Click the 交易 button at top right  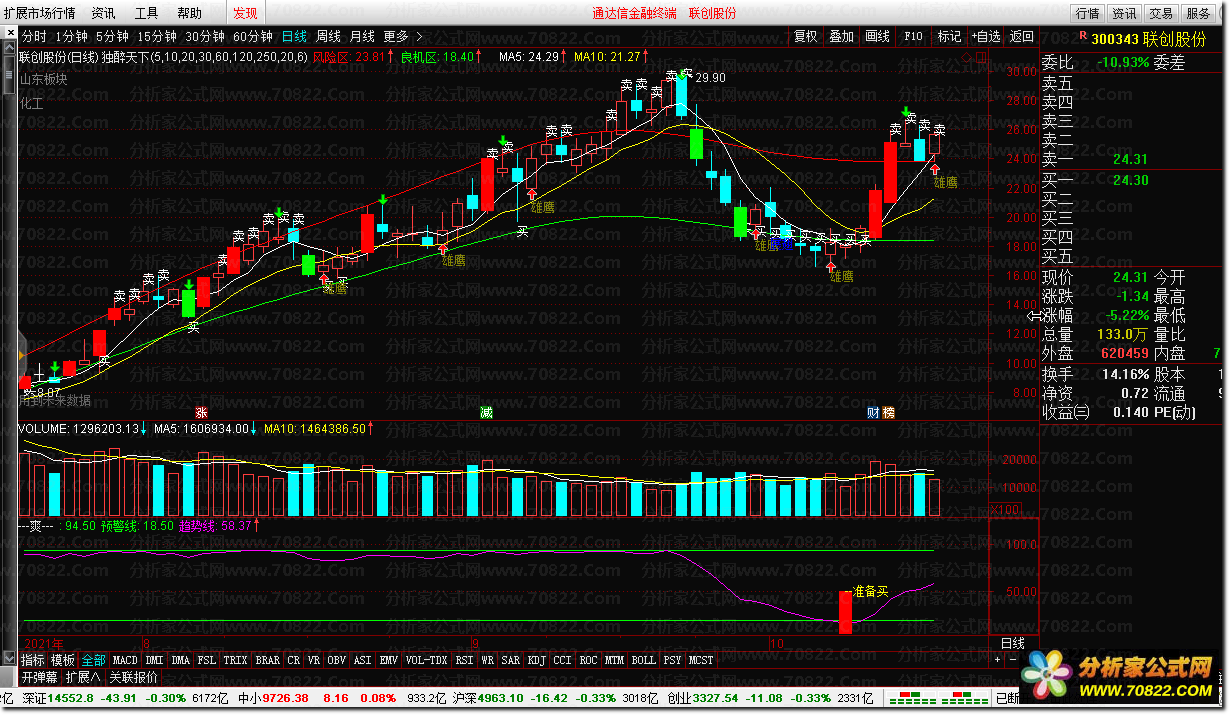click(x=1161, y=13)
